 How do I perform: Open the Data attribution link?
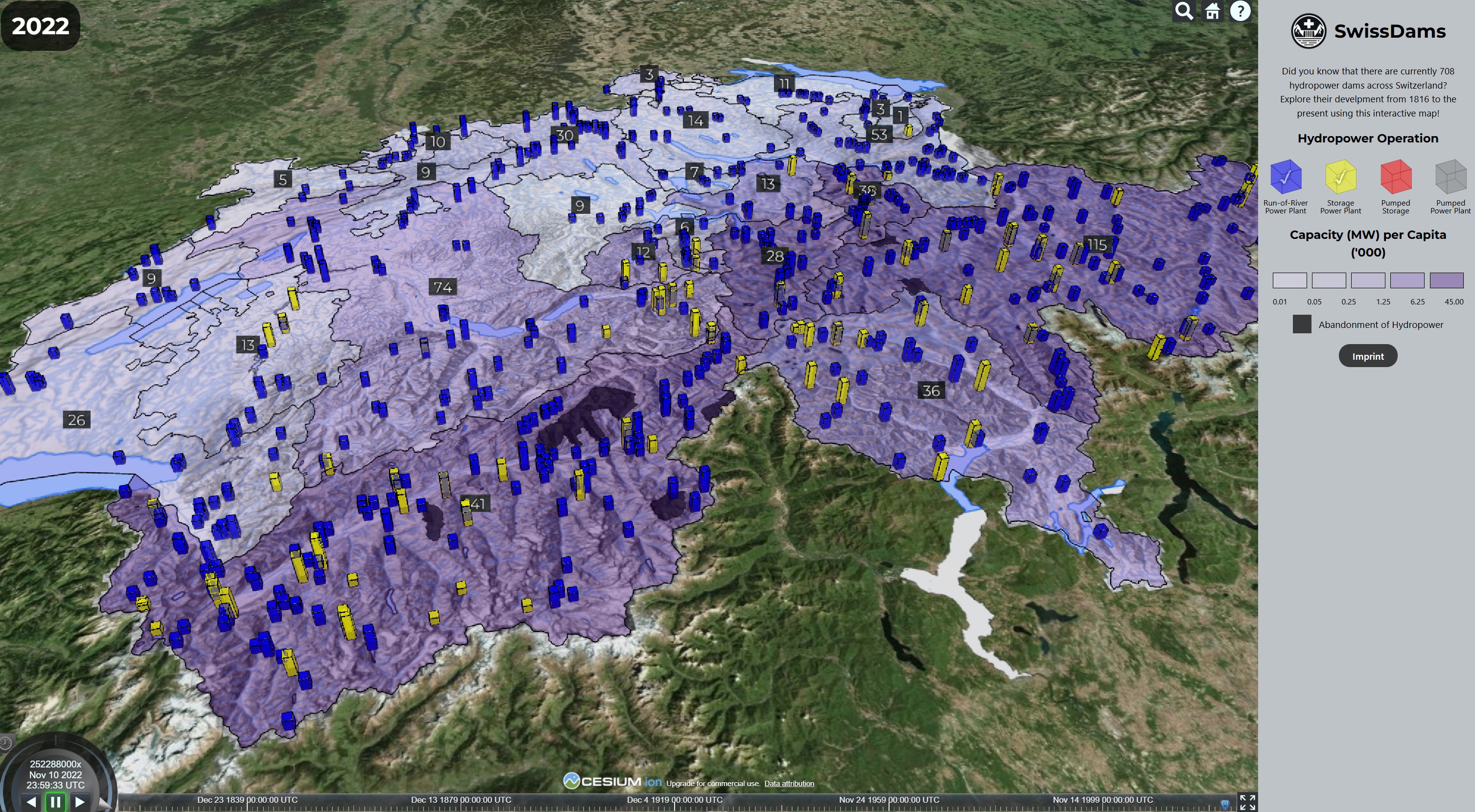pos(789,784)
